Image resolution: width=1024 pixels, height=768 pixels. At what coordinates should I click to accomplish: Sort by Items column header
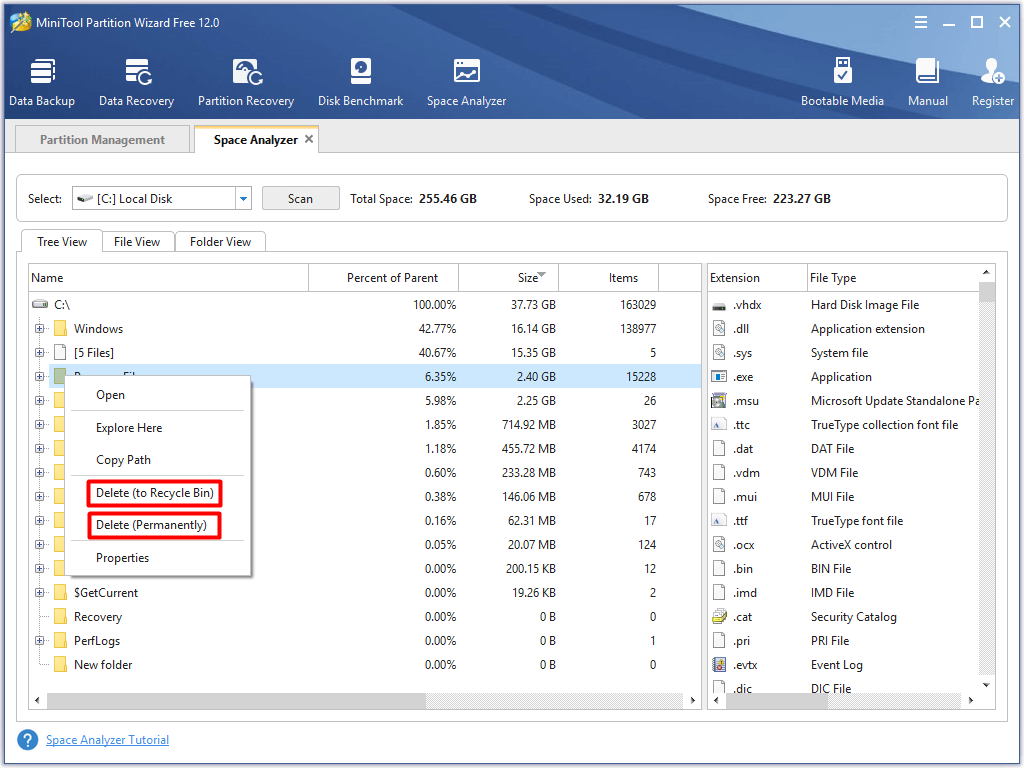(609, 278)
